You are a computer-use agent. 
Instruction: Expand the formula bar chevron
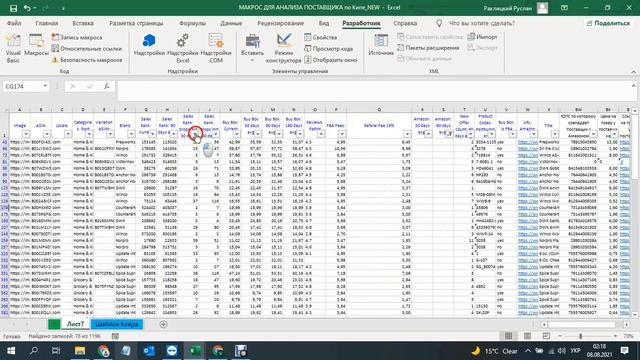pyautogui.click(x=633, y=86)
